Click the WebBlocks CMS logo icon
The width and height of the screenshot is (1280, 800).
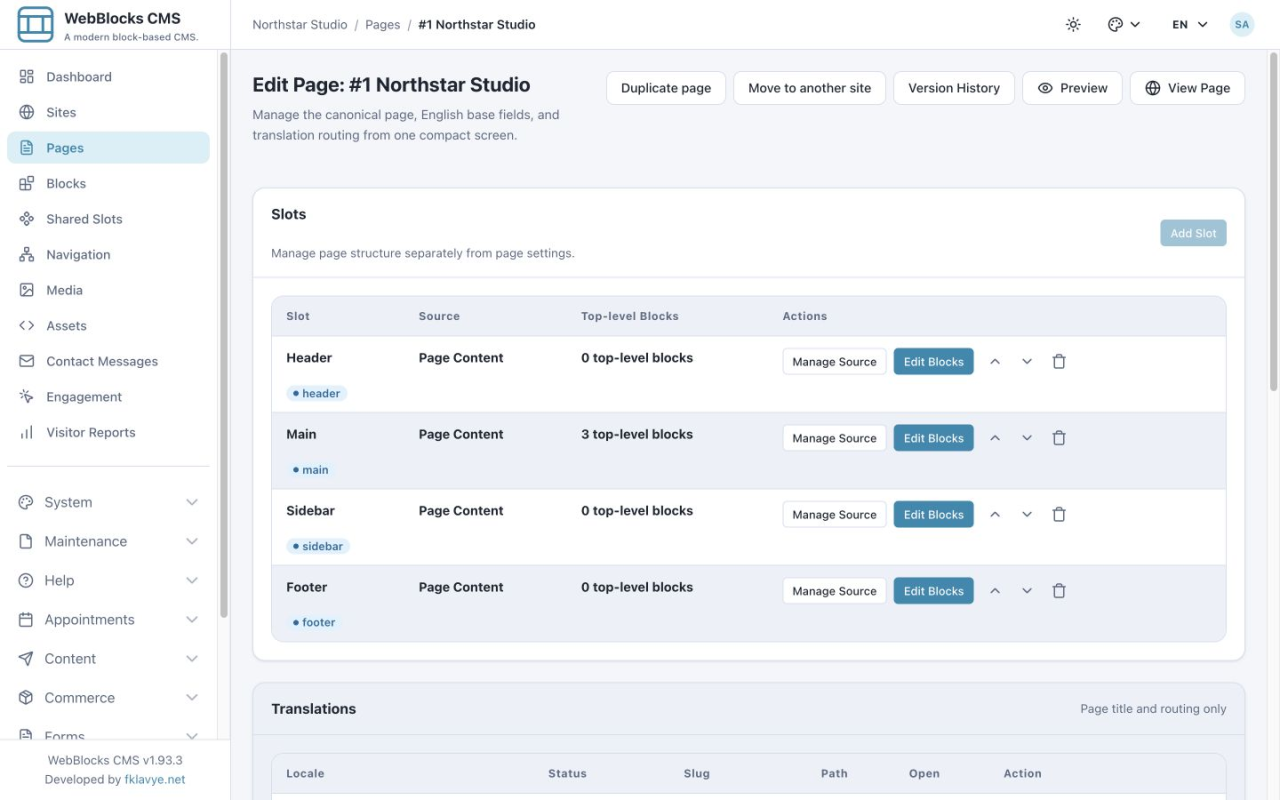36,25
